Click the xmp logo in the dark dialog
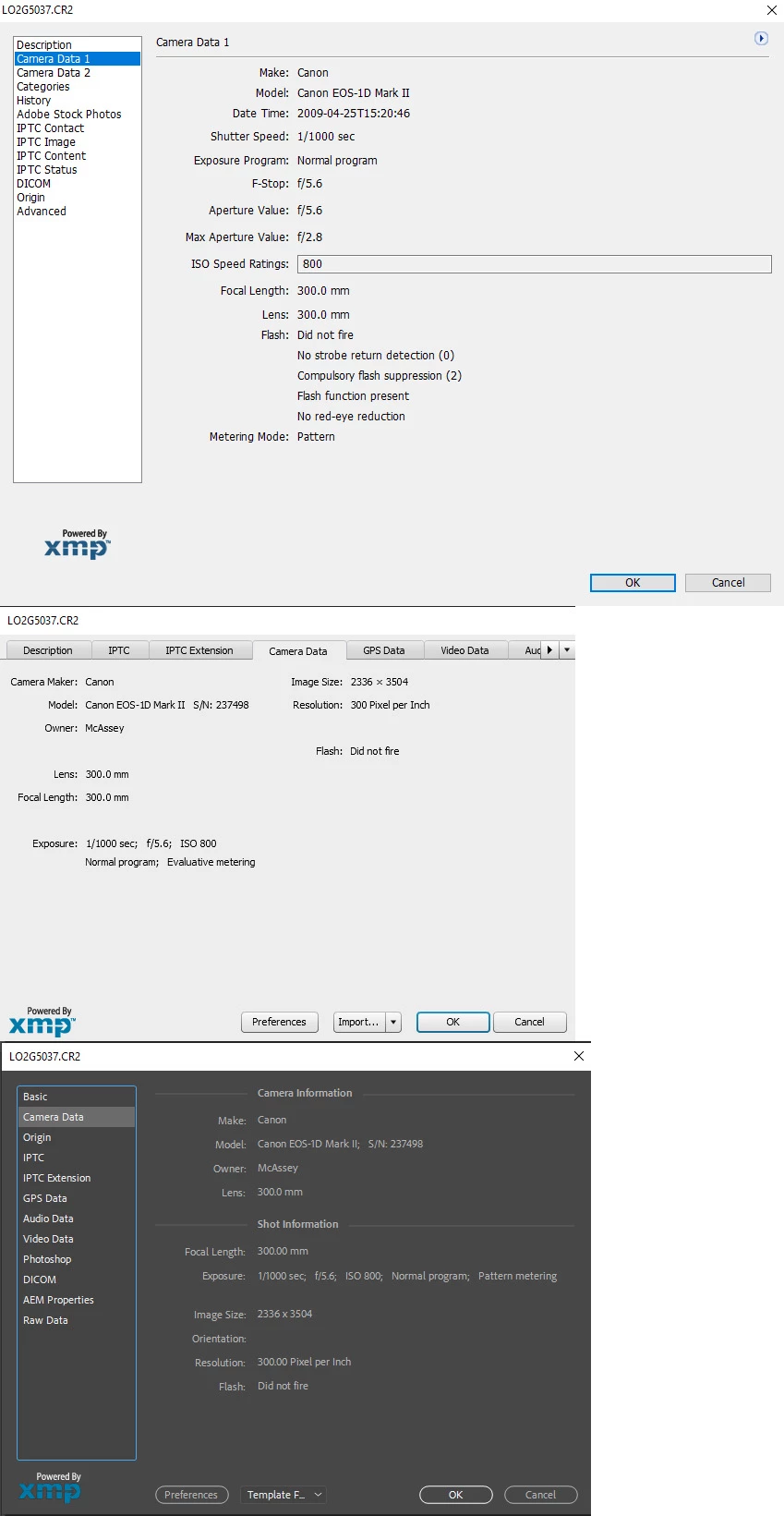Image resolution: width=784 pixels, height=1516 pixels. pos(50,1487)
